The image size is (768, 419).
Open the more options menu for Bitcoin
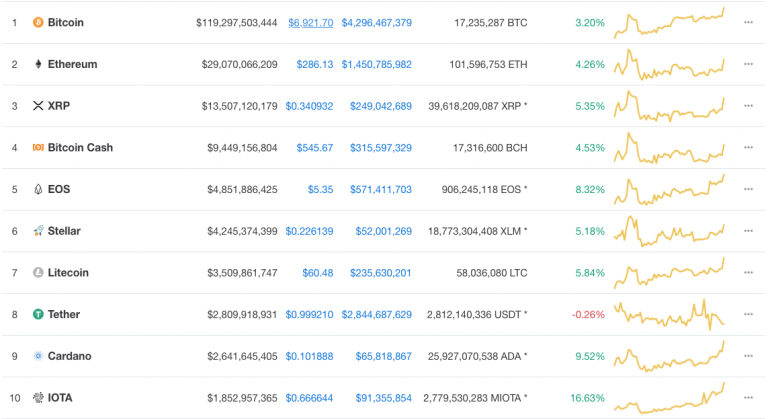click(x=748, y=23)
